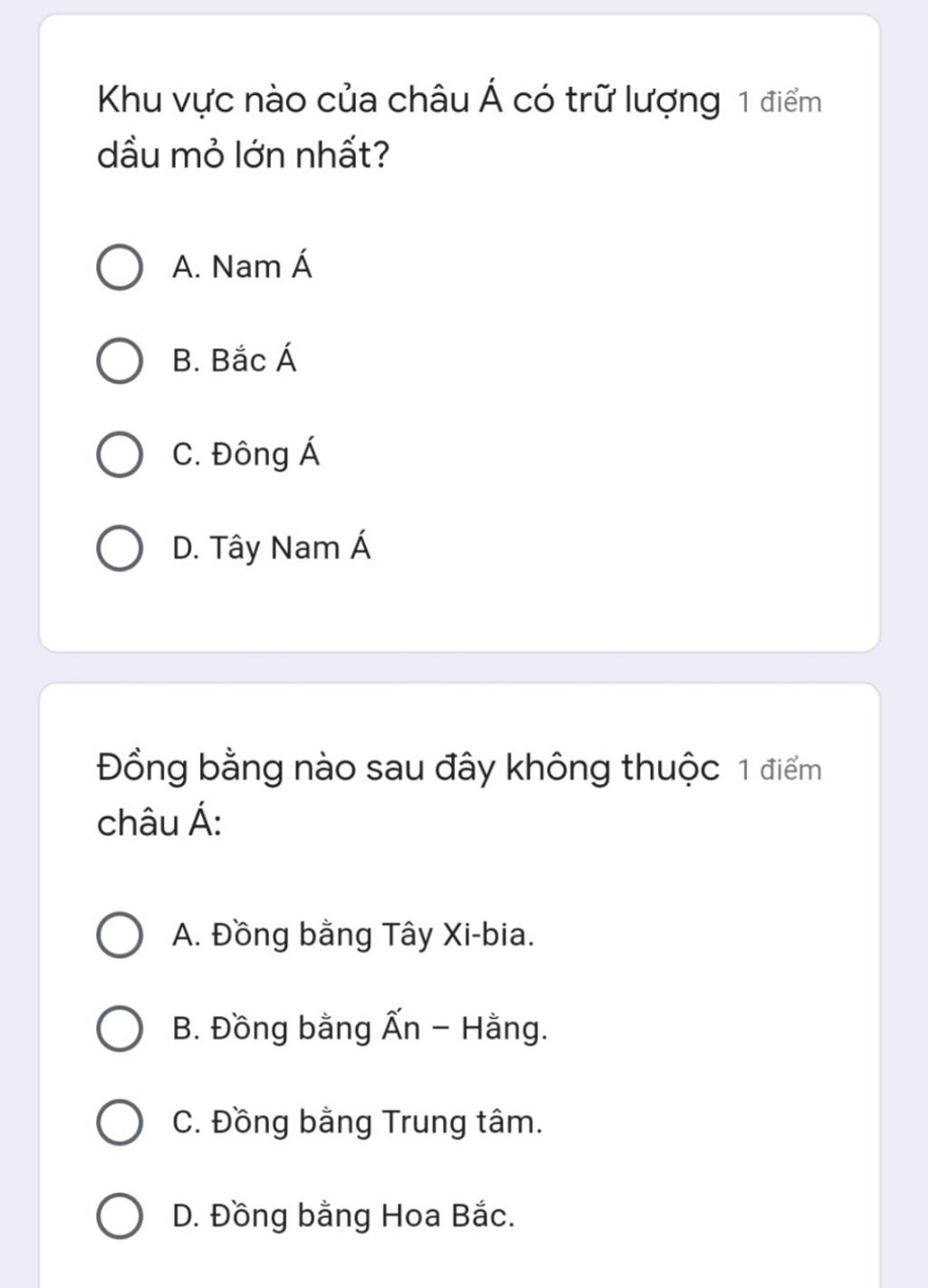Choose the B. Bắc Á radio circle
The height and width of the screenshot is (1288, 928).
click(x=119, y=361)
